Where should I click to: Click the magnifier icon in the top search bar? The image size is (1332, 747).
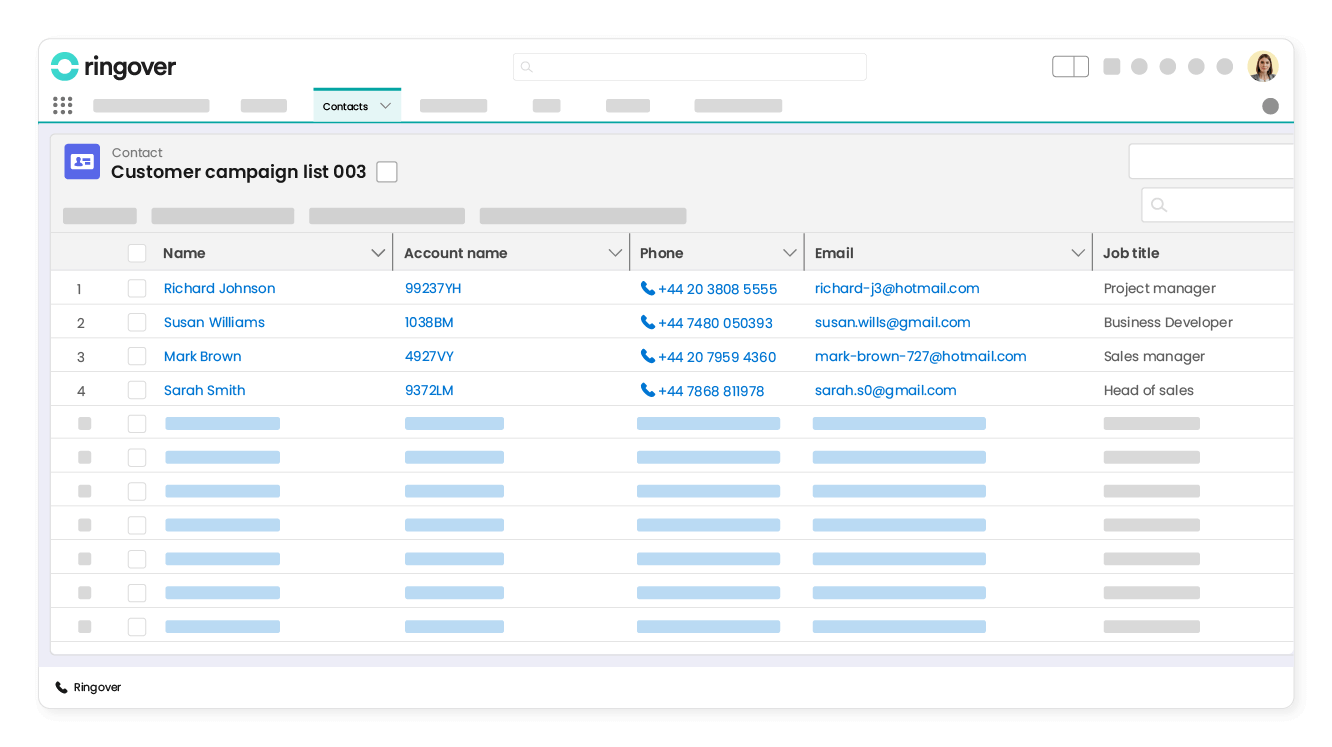(526, 66)
